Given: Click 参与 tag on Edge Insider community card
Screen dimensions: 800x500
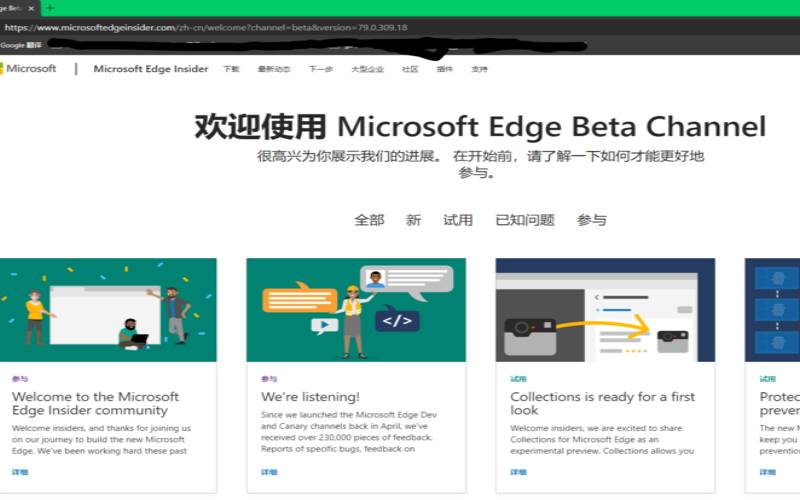Looking at the screenshot, I should pos(20,379).
